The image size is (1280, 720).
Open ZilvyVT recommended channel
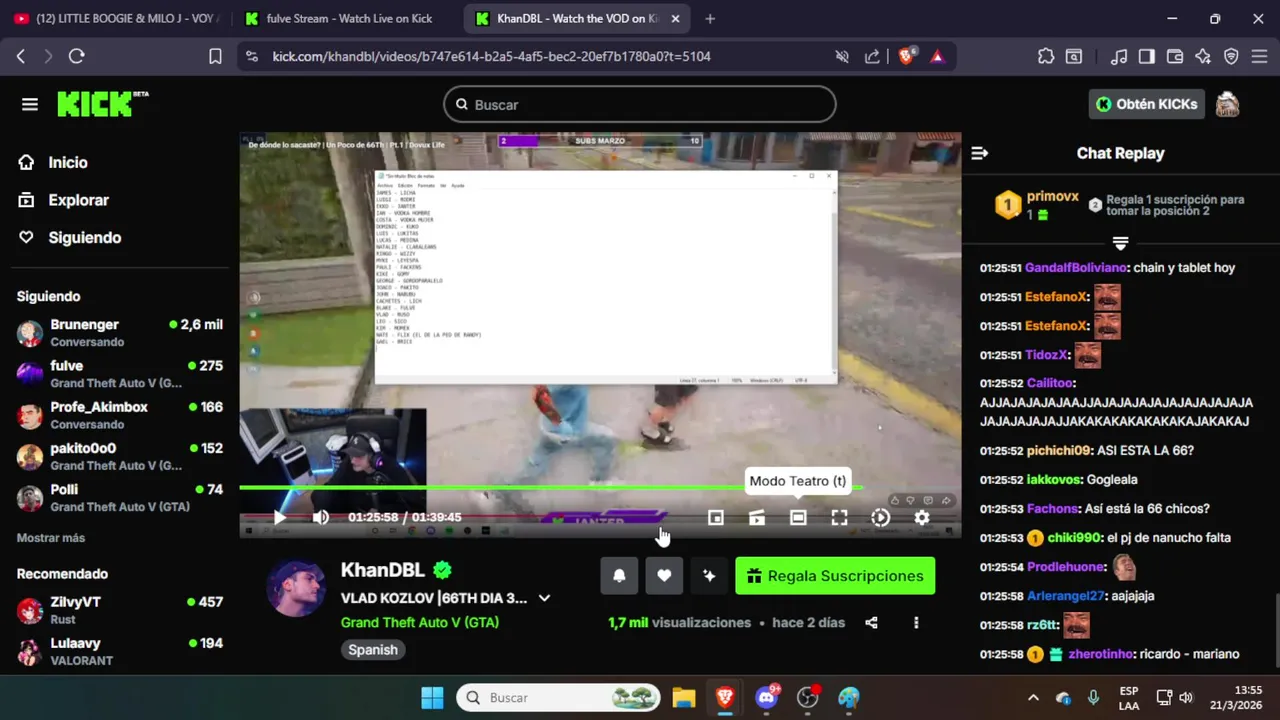pyautogui.click(x=120, y=610)
